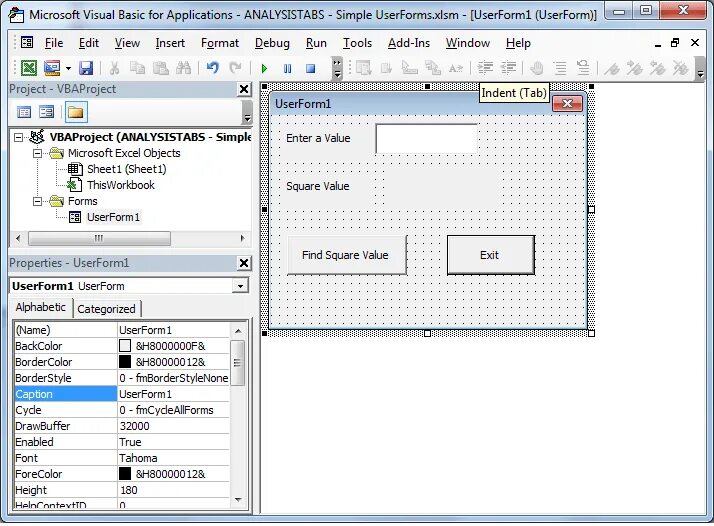Image resolution: width=714 pixels, height=526 pixels.
Task: Open View Microsoft Excel icon in toolbar
Action: [29, 68]
